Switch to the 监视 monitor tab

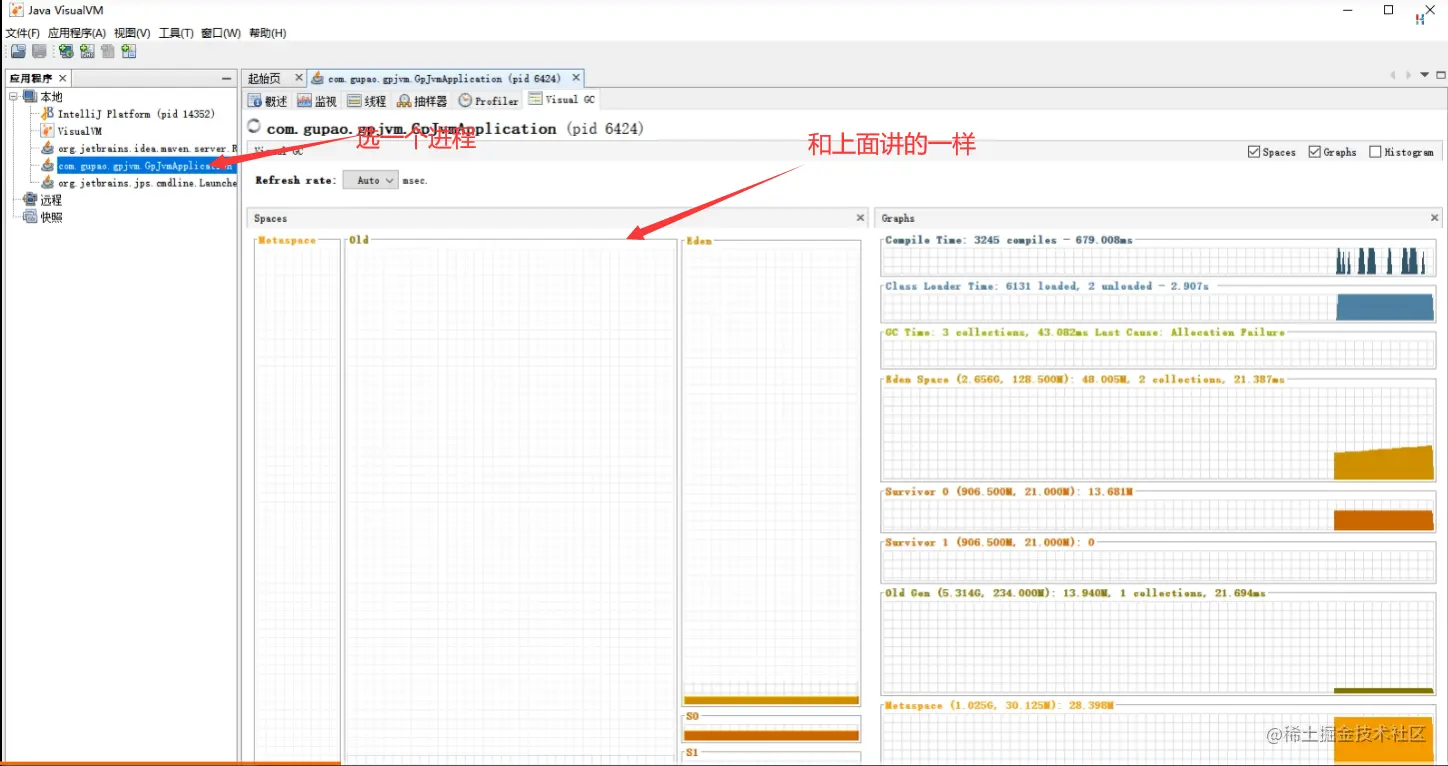pyautogui.click(x=318, y=101)
